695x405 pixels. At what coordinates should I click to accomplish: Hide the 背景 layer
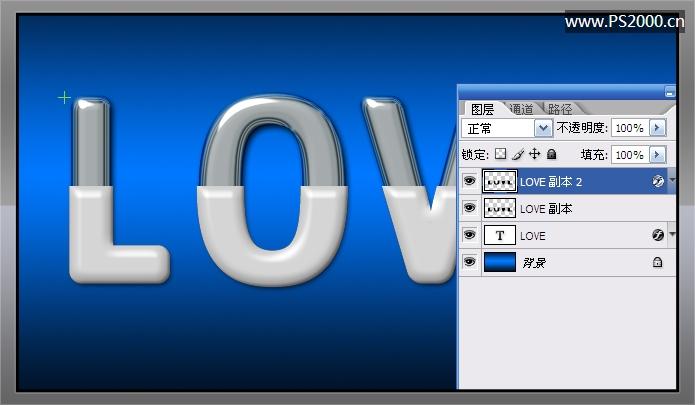469,262
